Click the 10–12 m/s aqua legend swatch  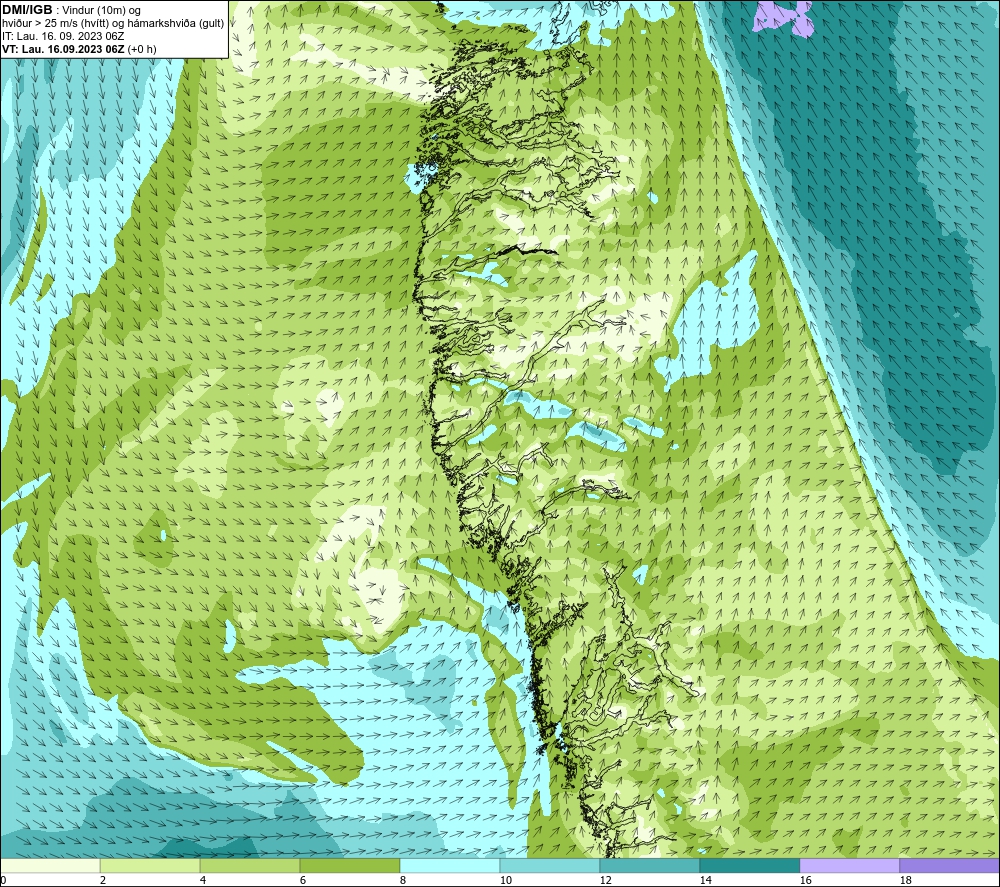coord(550,866)
